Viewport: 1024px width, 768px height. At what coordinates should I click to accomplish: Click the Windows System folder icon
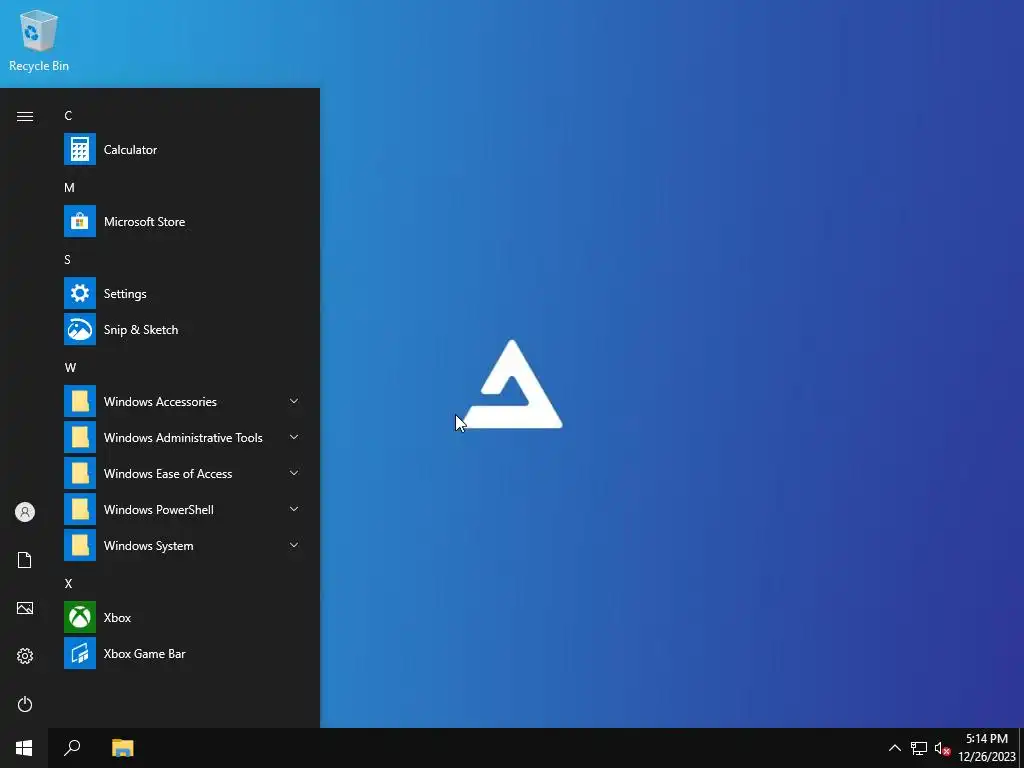[x=80, y=545]
